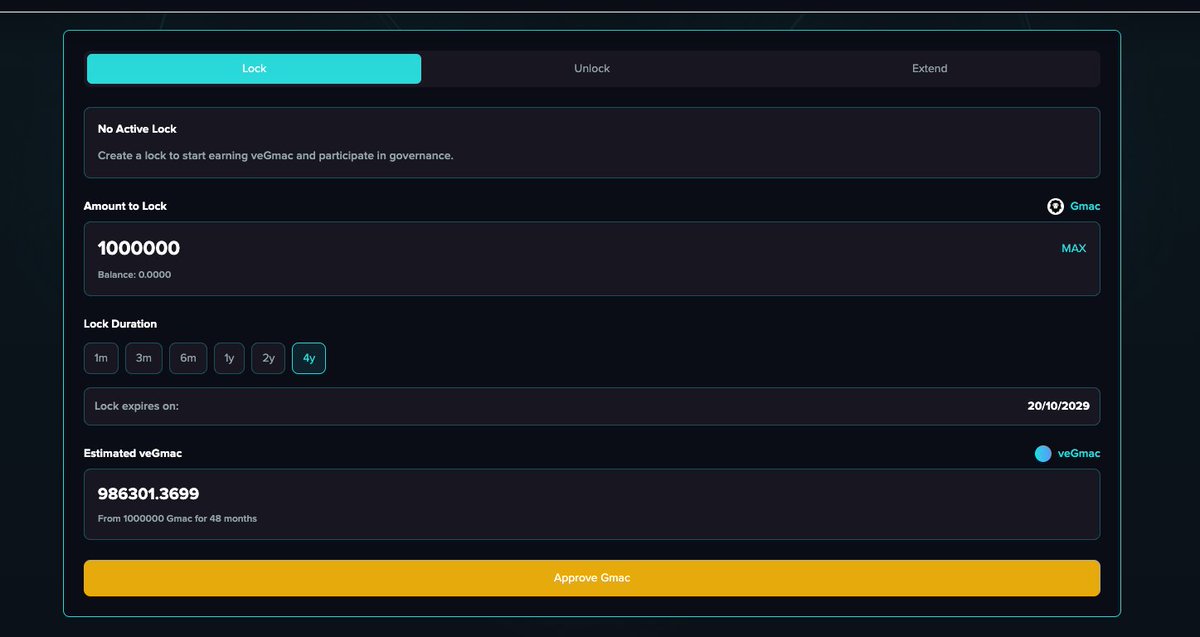Click the veGmac token label
This screenshot has height=637, width=1200.
click(1079, 454)
